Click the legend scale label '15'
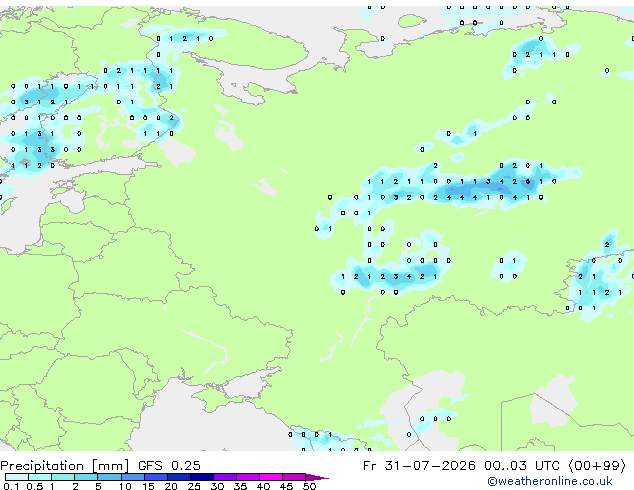The image size is (634, 490). coord(148,486)
